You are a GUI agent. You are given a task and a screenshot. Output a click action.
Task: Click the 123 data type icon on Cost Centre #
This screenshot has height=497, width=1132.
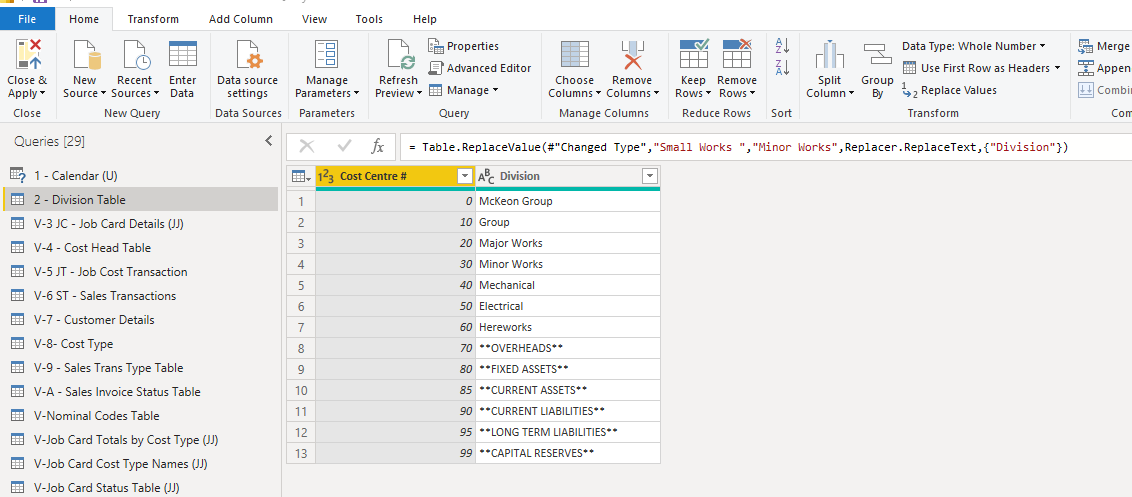[x=326, y=176]
